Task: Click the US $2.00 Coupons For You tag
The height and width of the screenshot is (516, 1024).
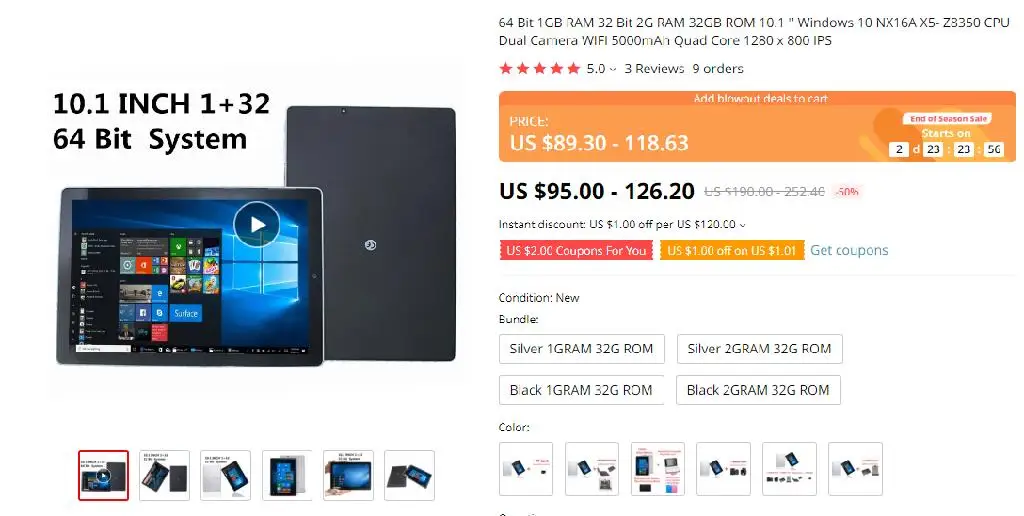Action: pyautogui.click(x=576, y=251)
